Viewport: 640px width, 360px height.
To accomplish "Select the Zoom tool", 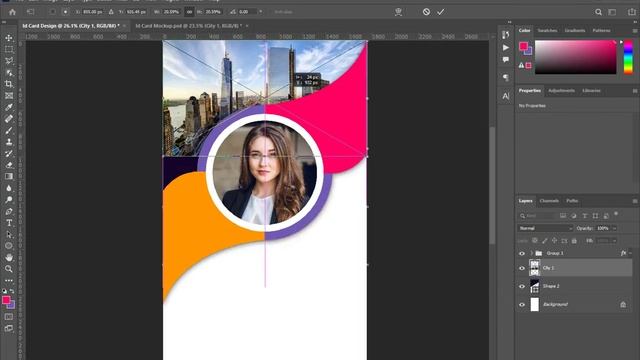I will point(9,269).
